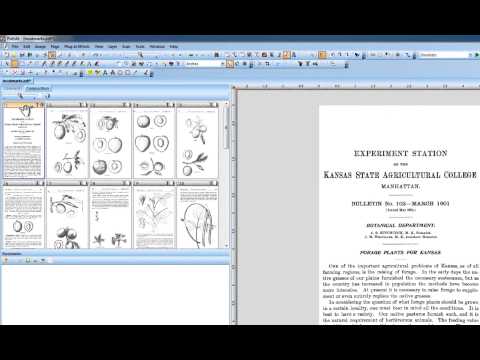Select the ellipse shape tool icon
This screenshot has height=360, width=480.
120,72
